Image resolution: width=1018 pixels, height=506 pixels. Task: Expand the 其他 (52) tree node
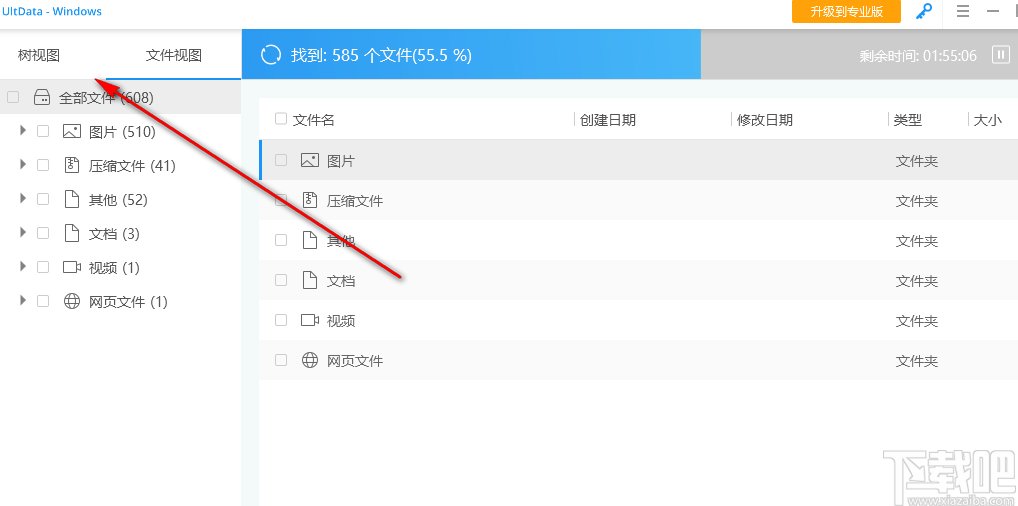[23, 198]
